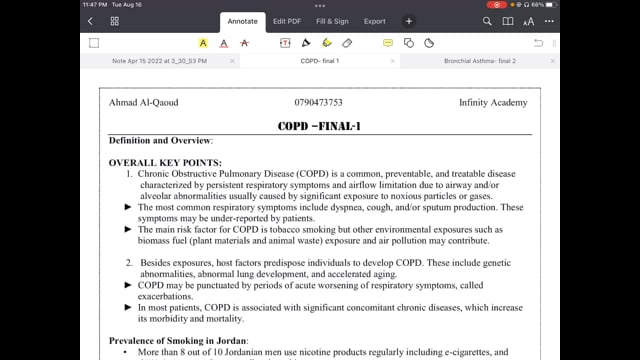Close the Note Apr 15 2022 tab
Viewport: 640px width, 360px height.
coord(232,61)
